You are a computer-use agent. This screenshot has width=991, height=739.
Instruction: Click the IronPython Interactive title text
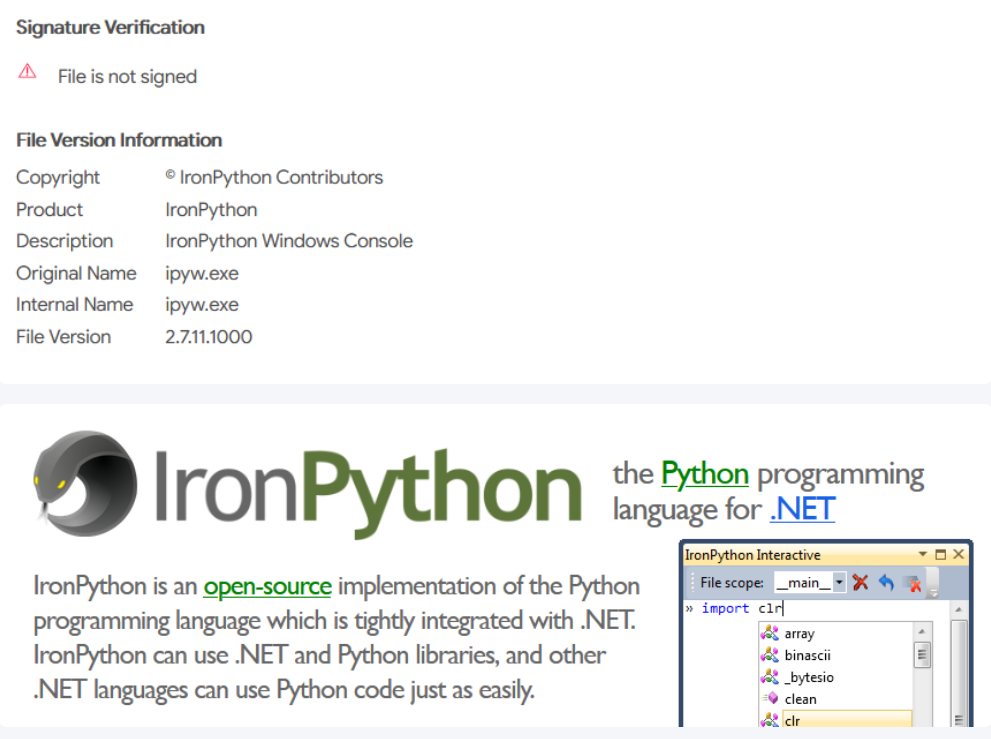click(753, 555)
